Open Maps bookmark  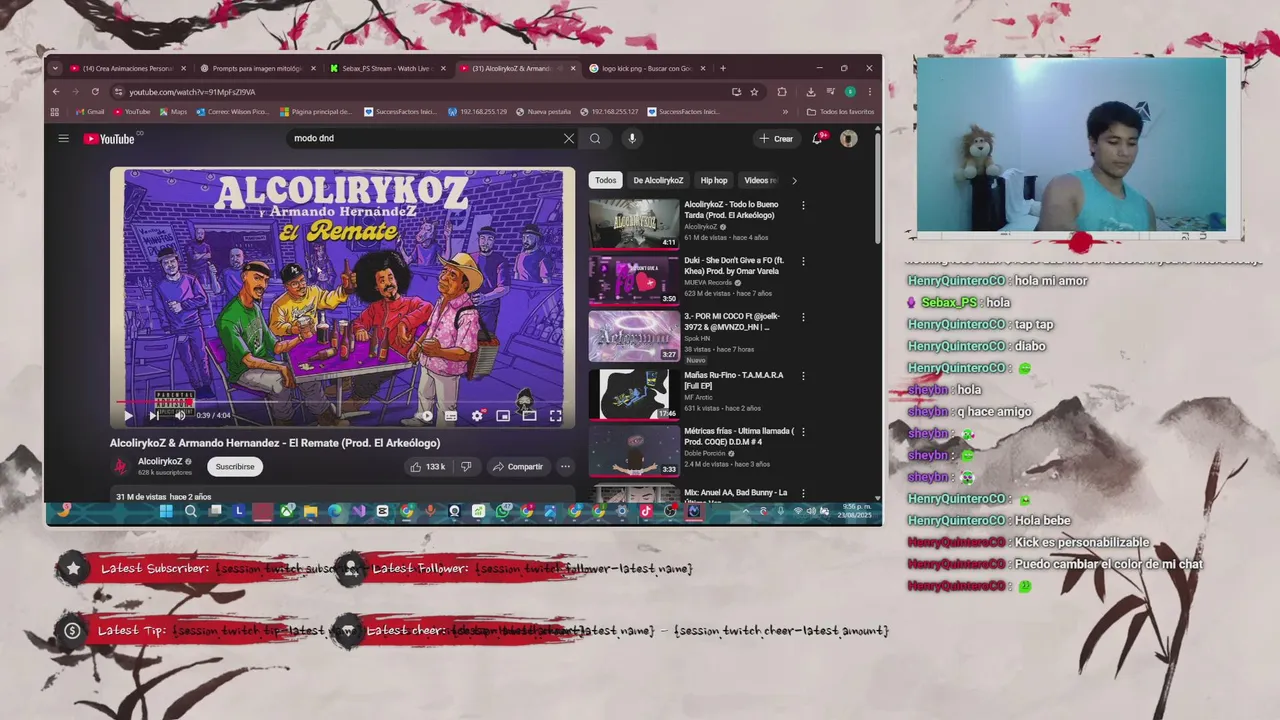(173, 112)
